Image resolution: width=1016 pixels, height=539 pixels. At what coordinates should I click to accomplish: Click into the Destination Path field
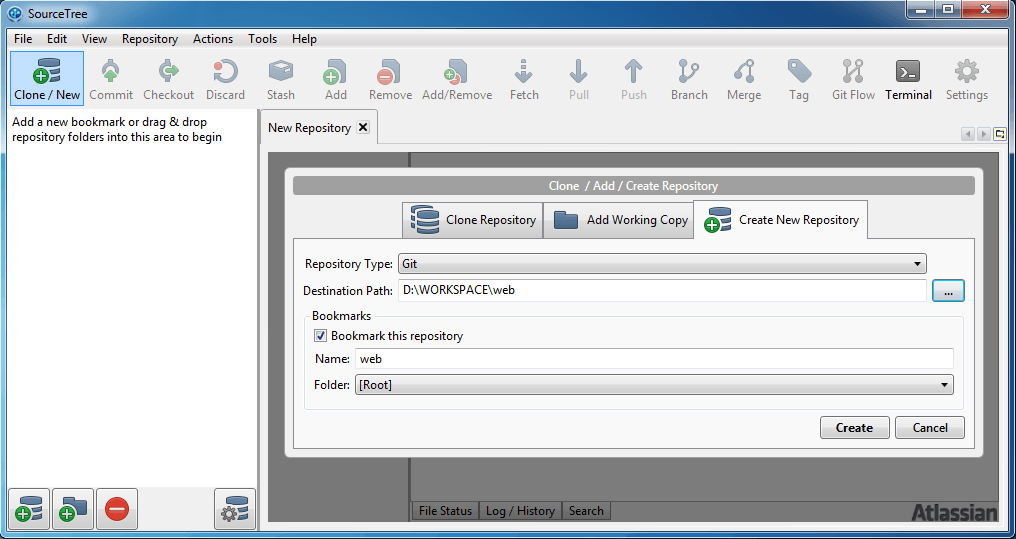point(662,290)
